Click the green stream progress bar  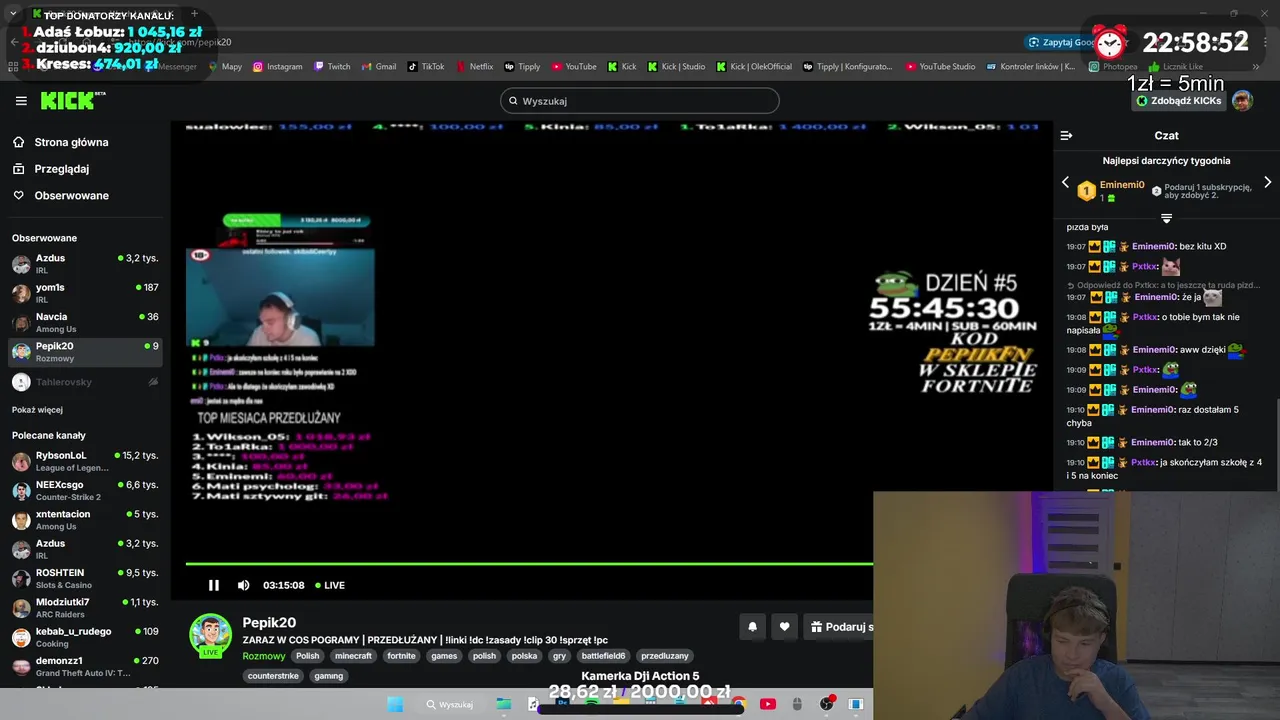tap(529, 564)
